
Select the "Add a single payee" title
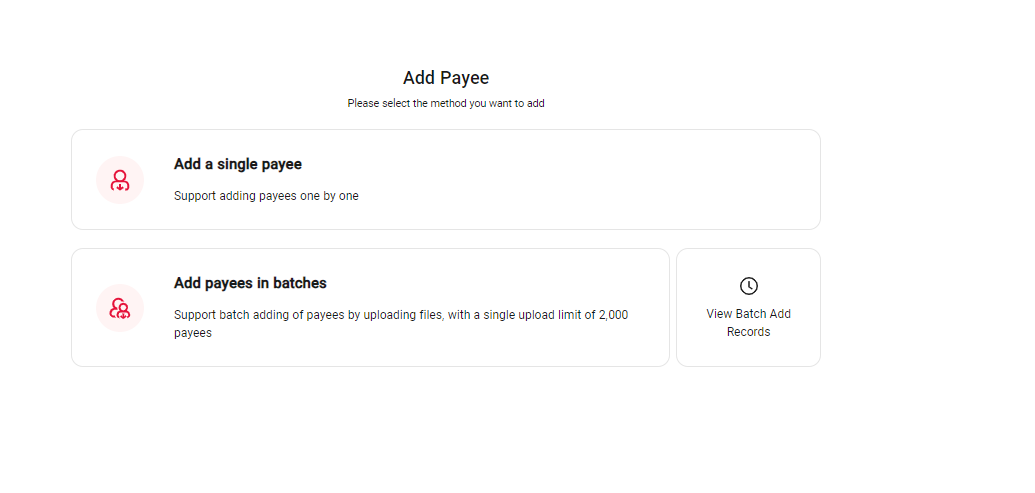click(x=238, y=164)
